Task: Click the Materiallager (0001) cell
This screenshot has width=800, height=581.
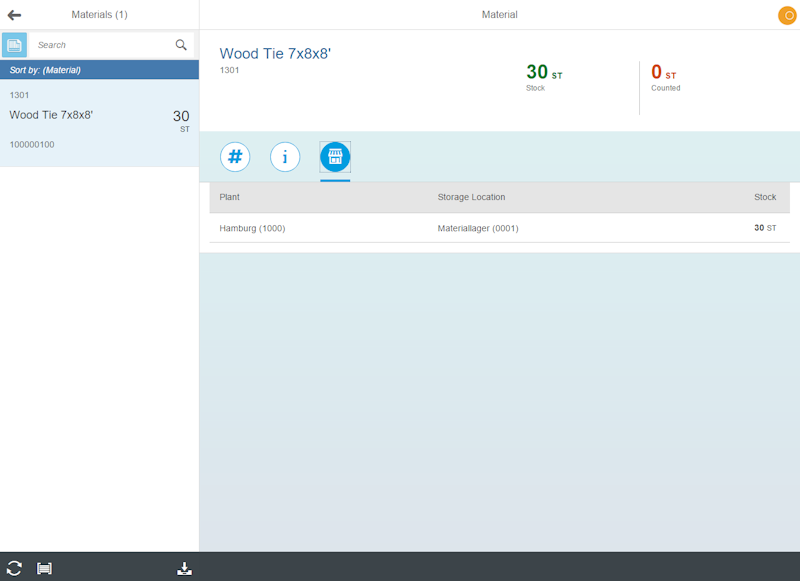Action: tap(478, 228)
